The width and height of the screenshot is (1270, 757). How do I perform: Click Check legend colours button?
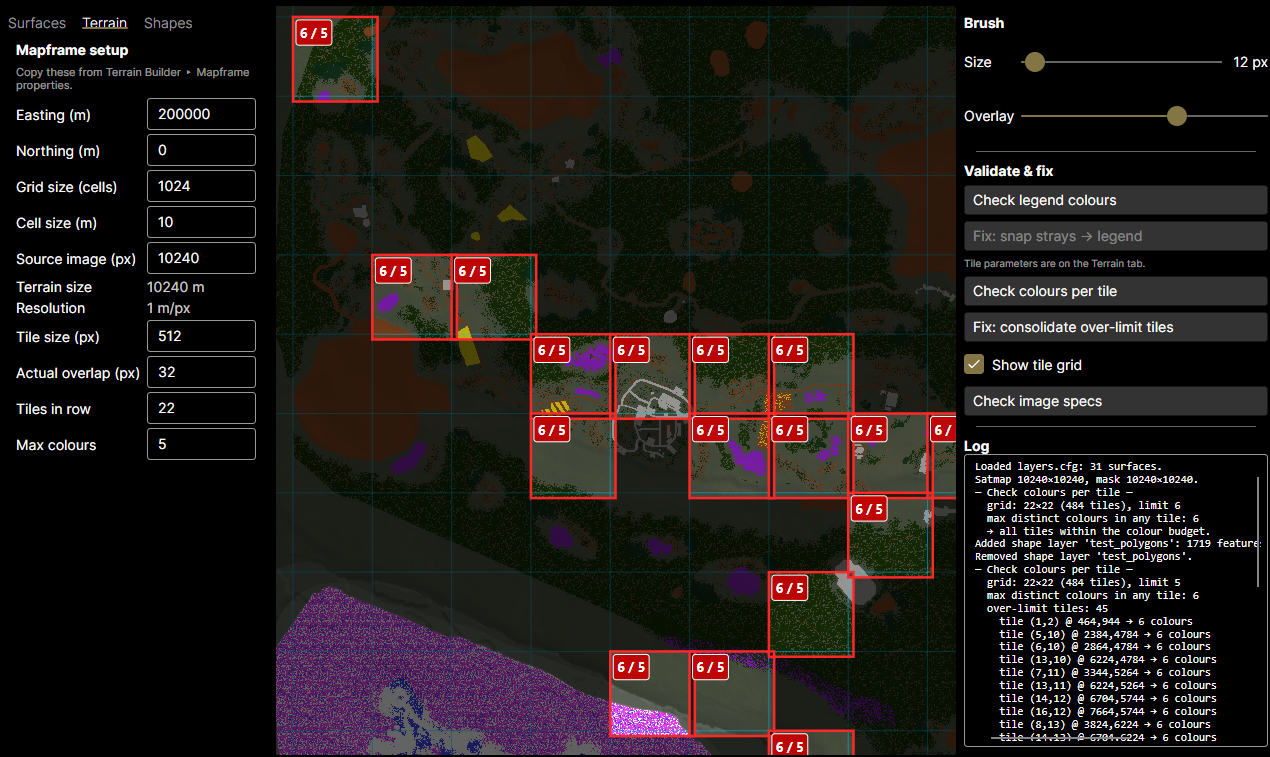coord(1116,200)
